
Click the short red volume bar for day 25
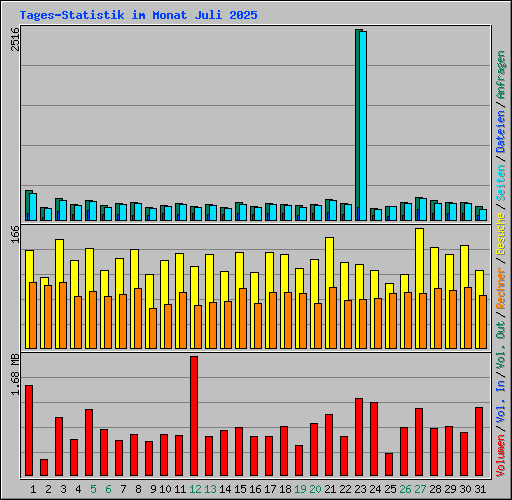pos(389,464)
